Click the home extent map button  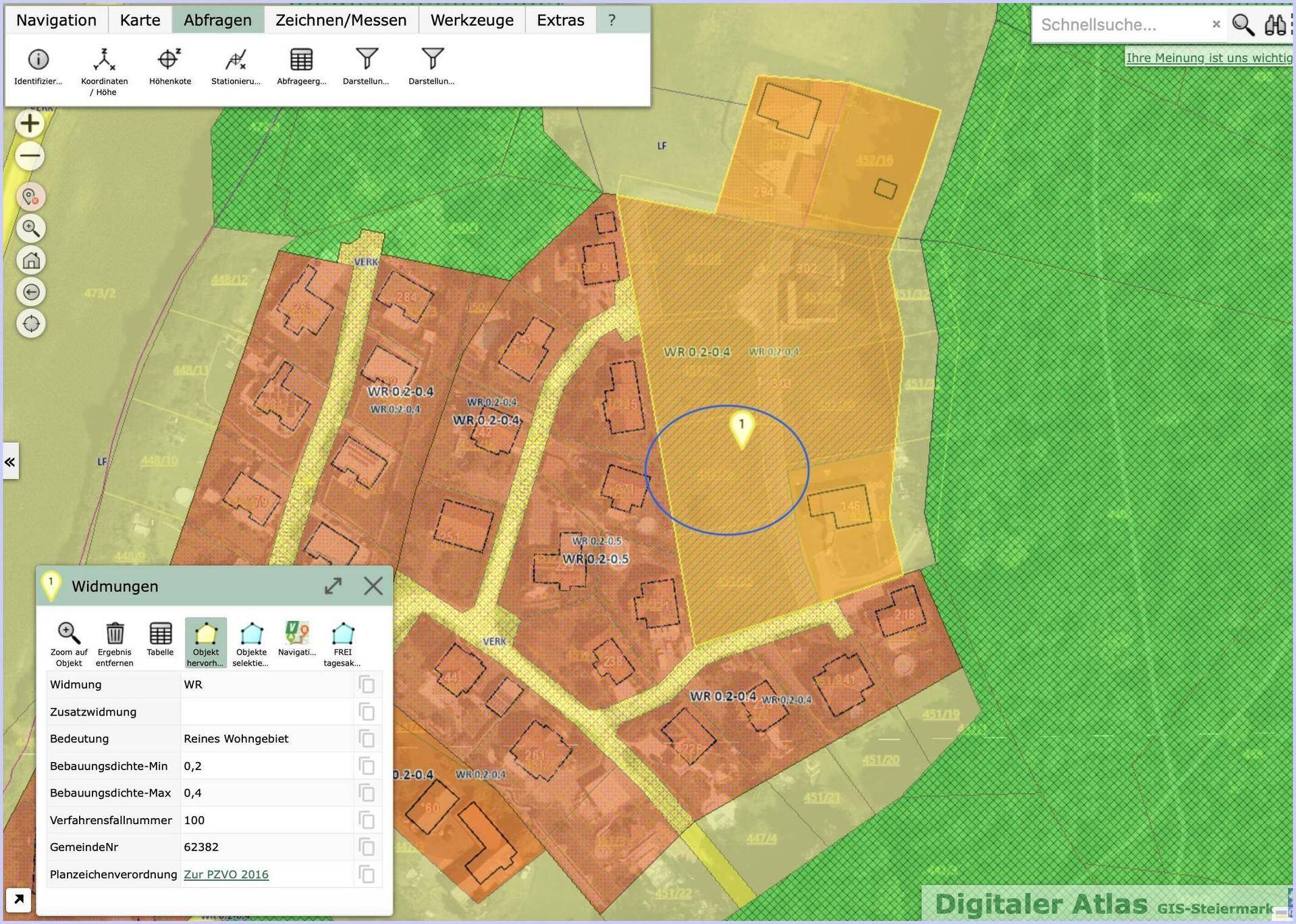click(x=31, y=261)
